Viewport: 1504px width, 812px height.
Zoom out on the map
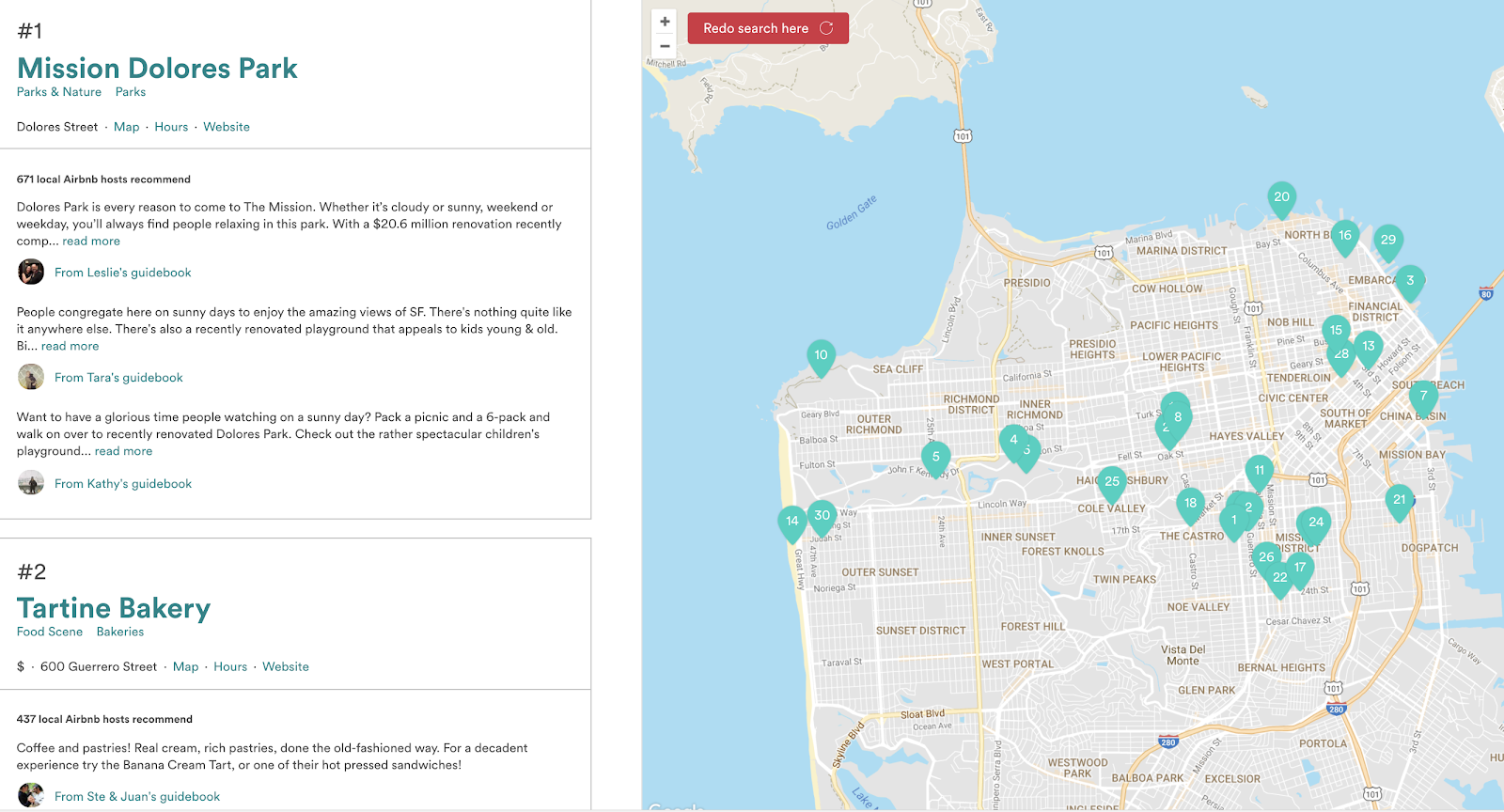(x=665, y=46)
